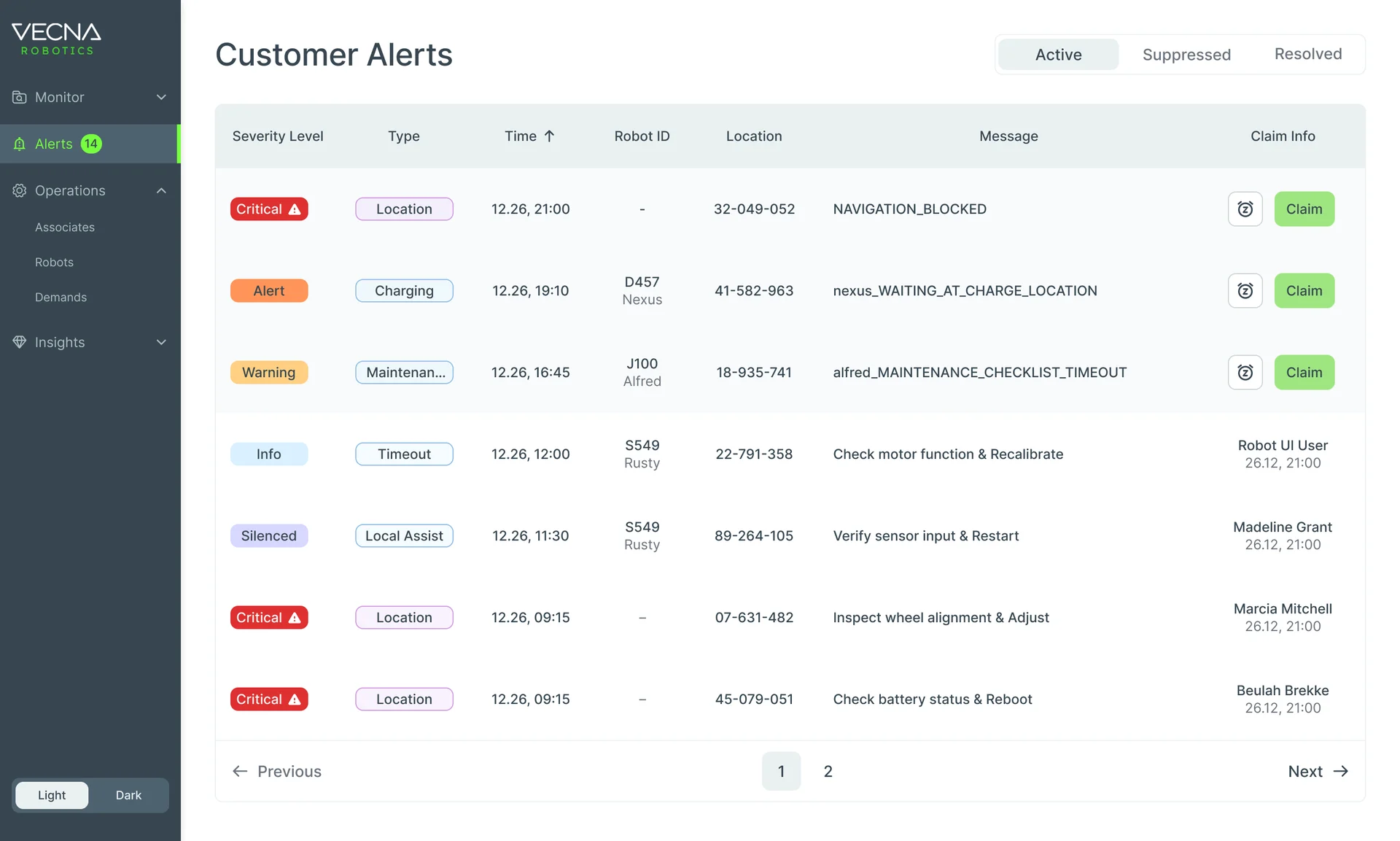Click the Next right arrow icon
1400x841 pixels.
tap(1340, 771)
